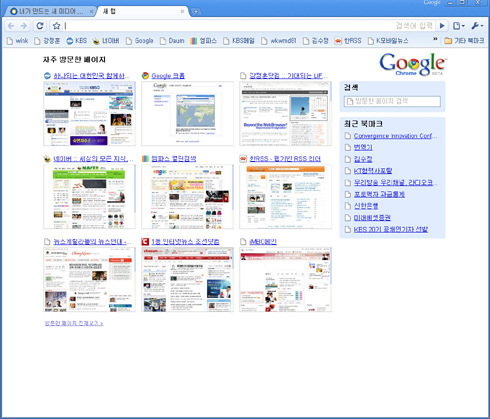Click the Go arrow beside the address bar
The width and height of the screenshot is (490, 419).
tap(442, 26)
